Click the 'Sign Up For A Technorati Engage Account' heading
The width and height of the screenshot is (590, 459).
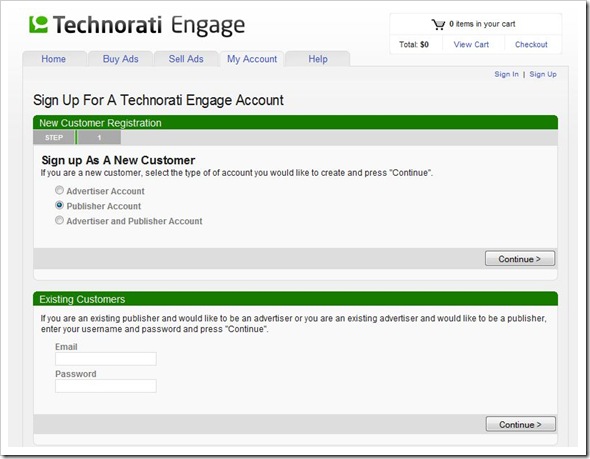[x=158, y=100]
